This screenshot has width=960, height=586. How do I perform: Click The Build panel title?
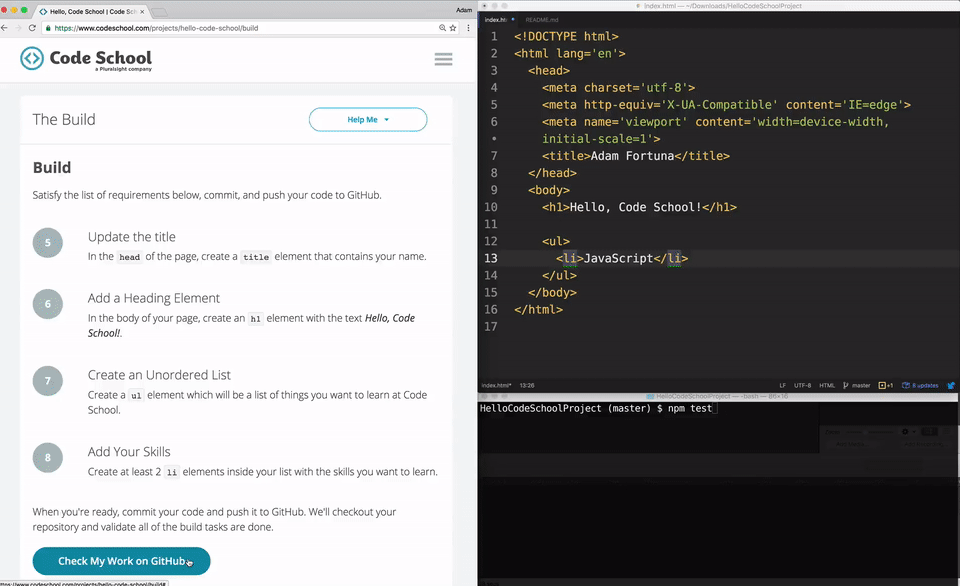coord(64,119)
